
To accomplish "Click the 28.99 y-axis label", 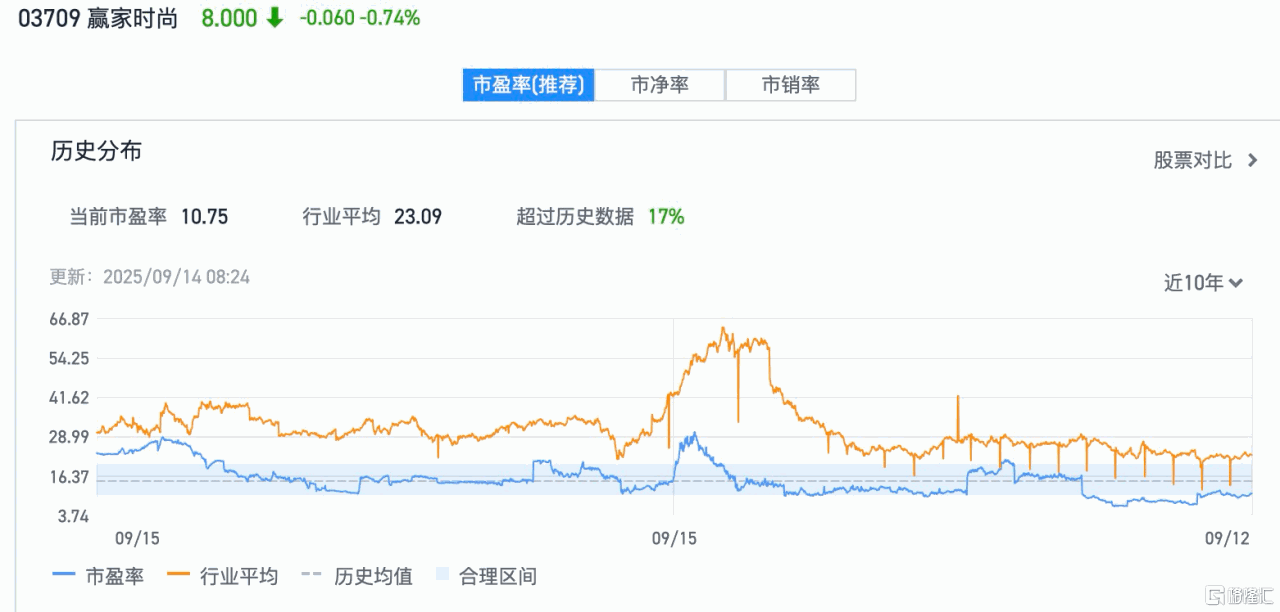I will point(70,437).
